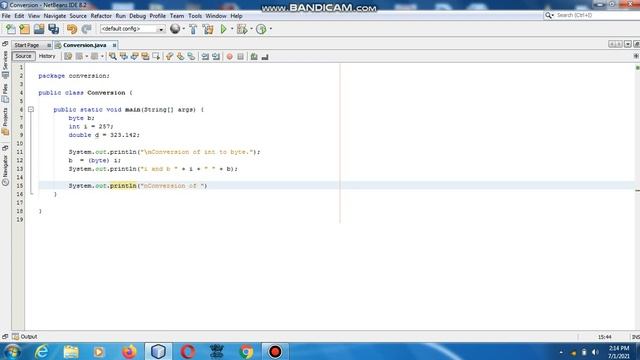The height and width of the screenshot is (360, 640).
Task: Open the Edit menu
Action: coord(19,16)
